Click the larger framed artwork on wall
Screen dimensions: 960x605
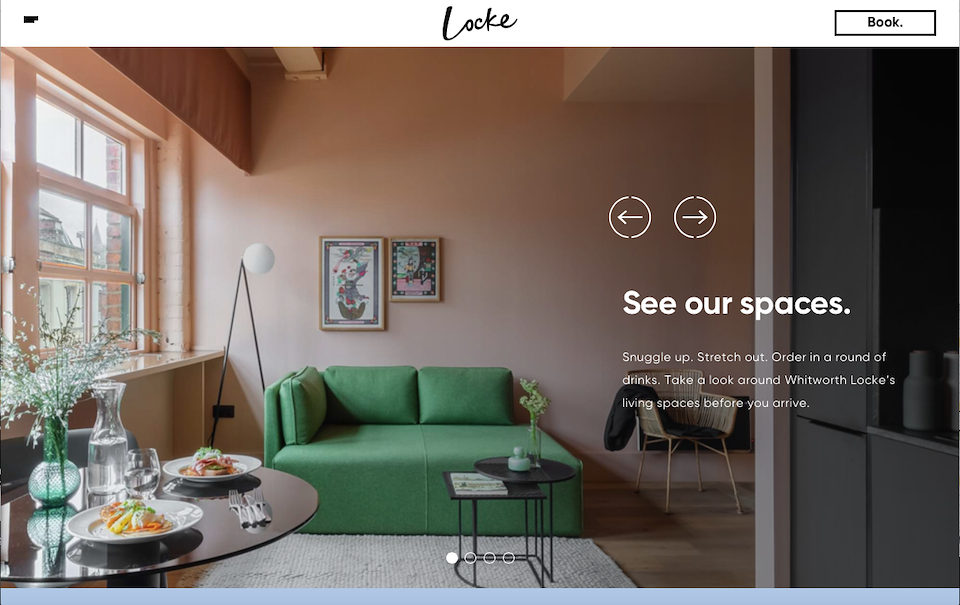pyautogui.click(x=353, y=284)
